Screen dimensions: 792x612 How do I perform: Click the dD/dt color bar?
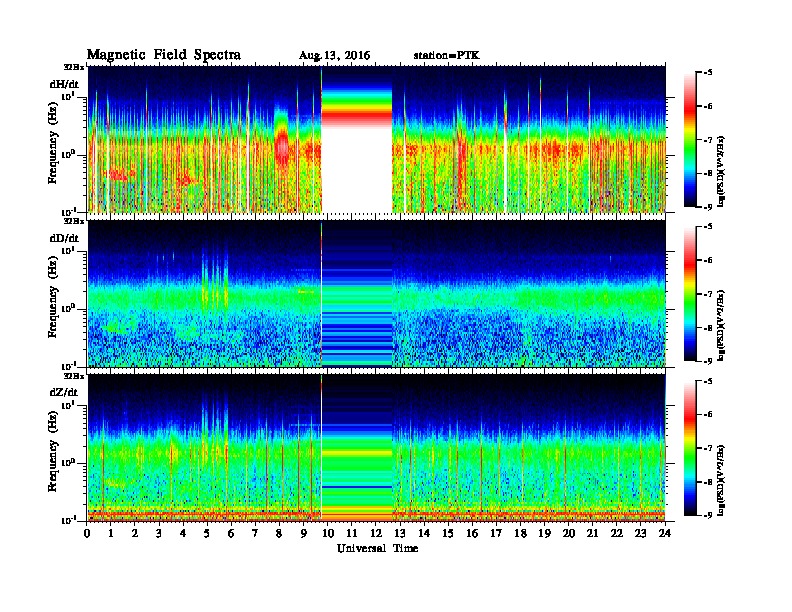tap(690, 294)
